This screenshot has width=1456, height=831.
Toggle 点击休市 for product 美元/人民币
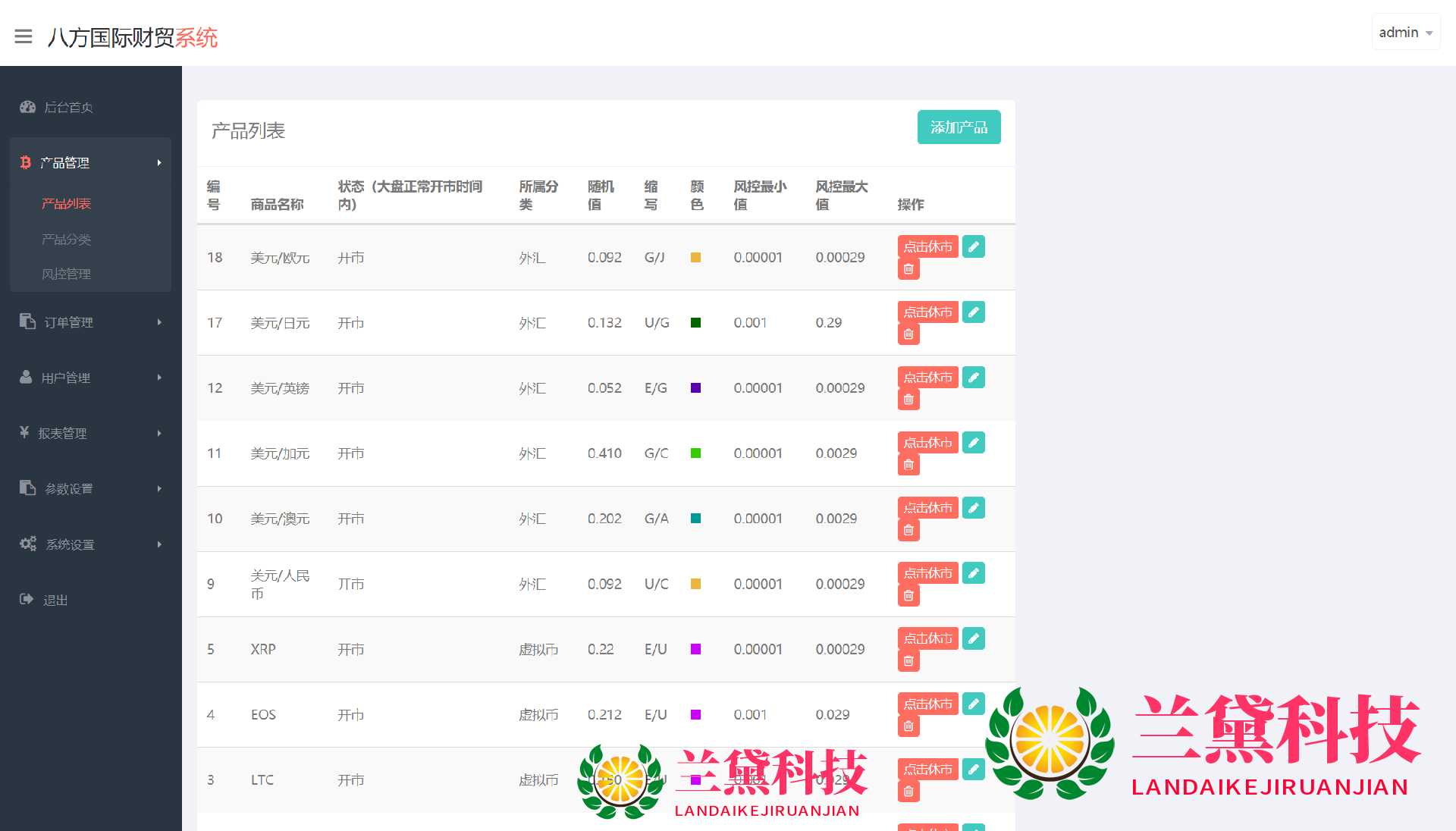point(927,573)
